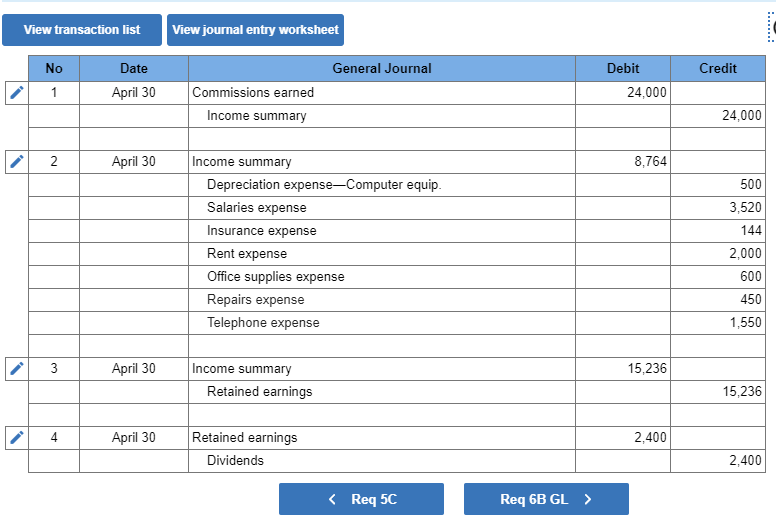Select the April 30 date of entry 4
The height and width of the screenshot is (526, 776).
[134, 437]
